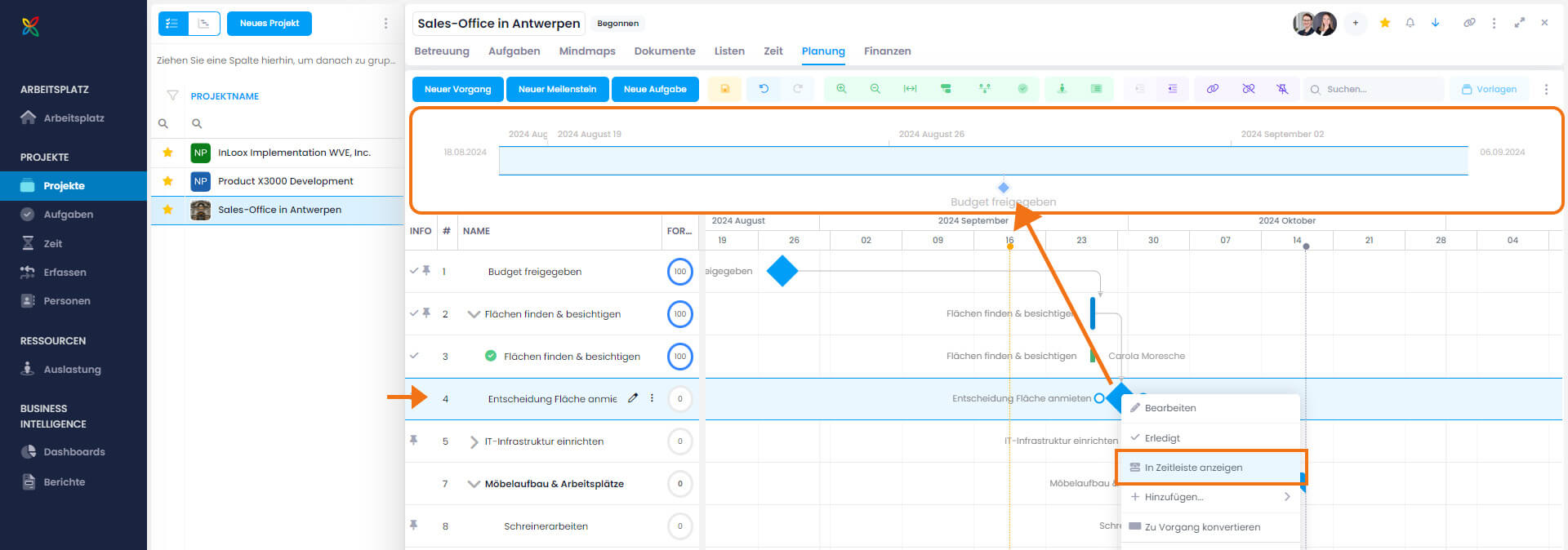Click the fit-to-width icon in toolbar
The height and width of the screenshot is (550, 1568).
910,89
